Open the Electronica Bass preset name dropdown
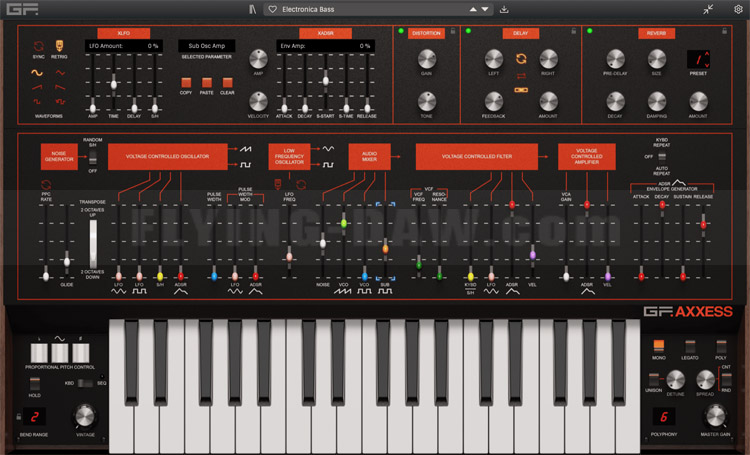Image resolution: width=750 pixels, height=455 pixels. pyautogui.click(x=378, y=9)
